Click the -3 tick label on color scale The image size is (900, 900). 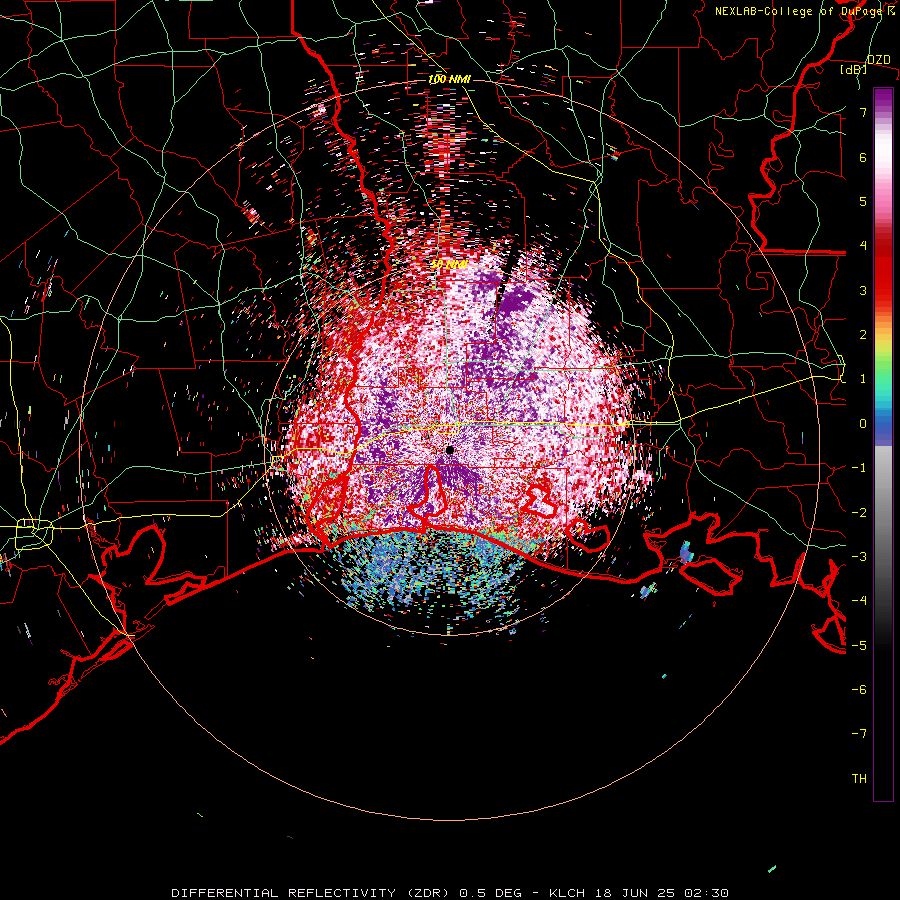pos(859,556)
